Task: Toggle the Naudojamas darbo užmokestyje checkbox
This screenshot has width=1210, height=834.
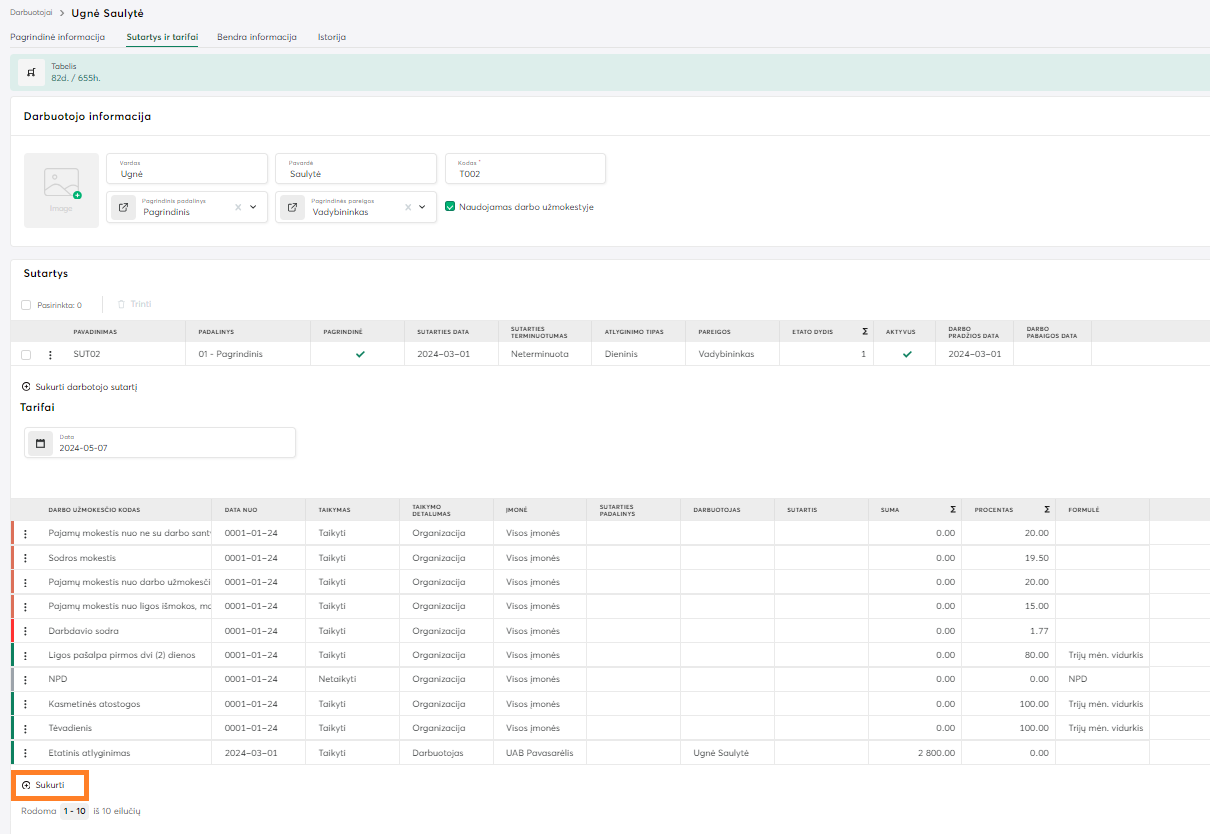Action: 450,207
